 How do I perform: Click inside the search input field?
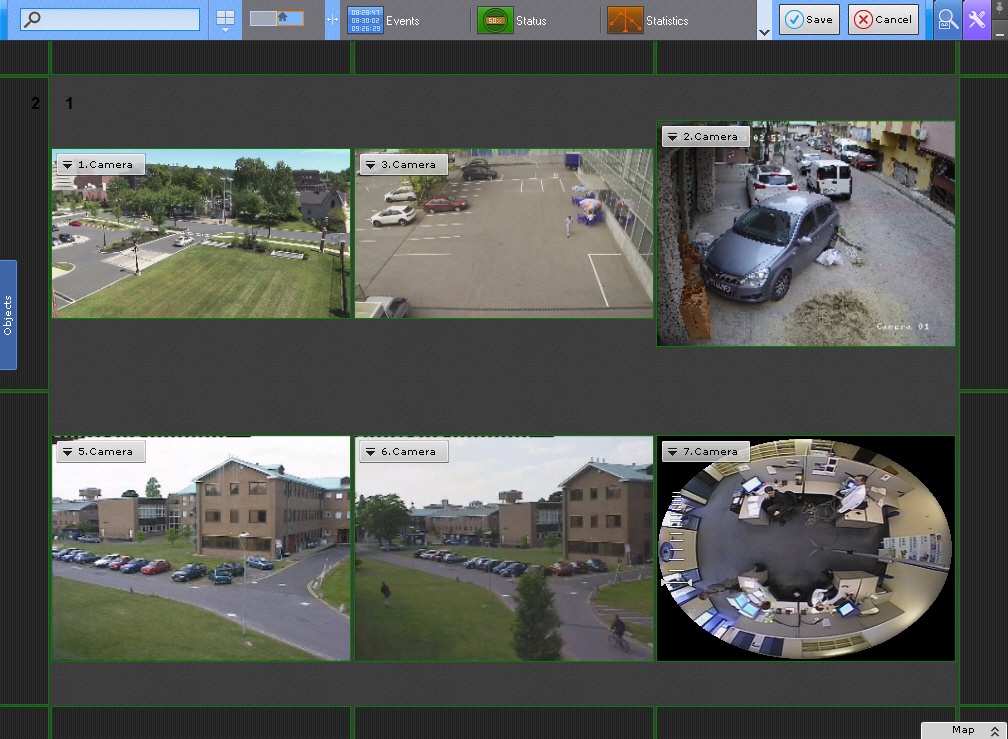point(120,19)
